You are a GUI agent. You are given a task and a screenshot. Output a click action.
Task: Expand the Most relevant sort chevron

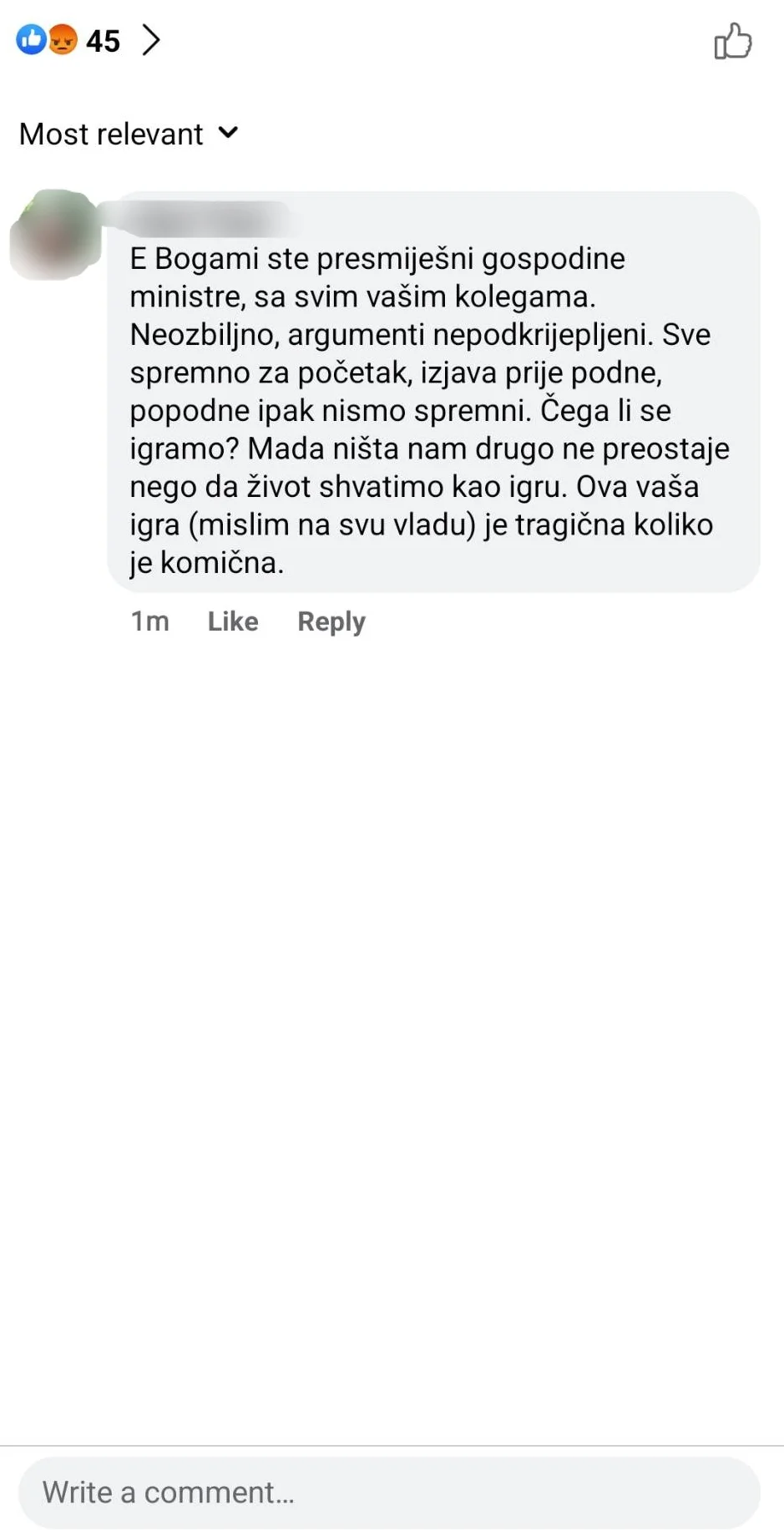(x=228, y=133)
